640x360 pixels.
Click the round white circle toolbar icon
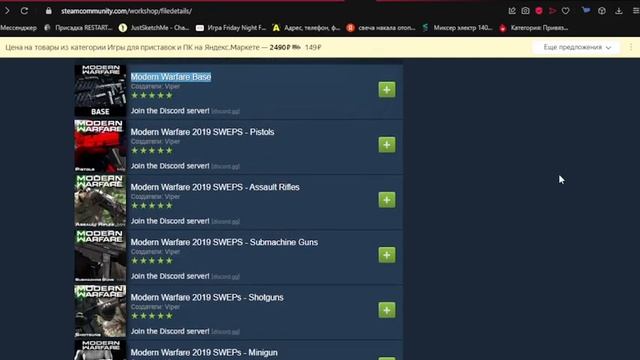click(x=602, y=11)
